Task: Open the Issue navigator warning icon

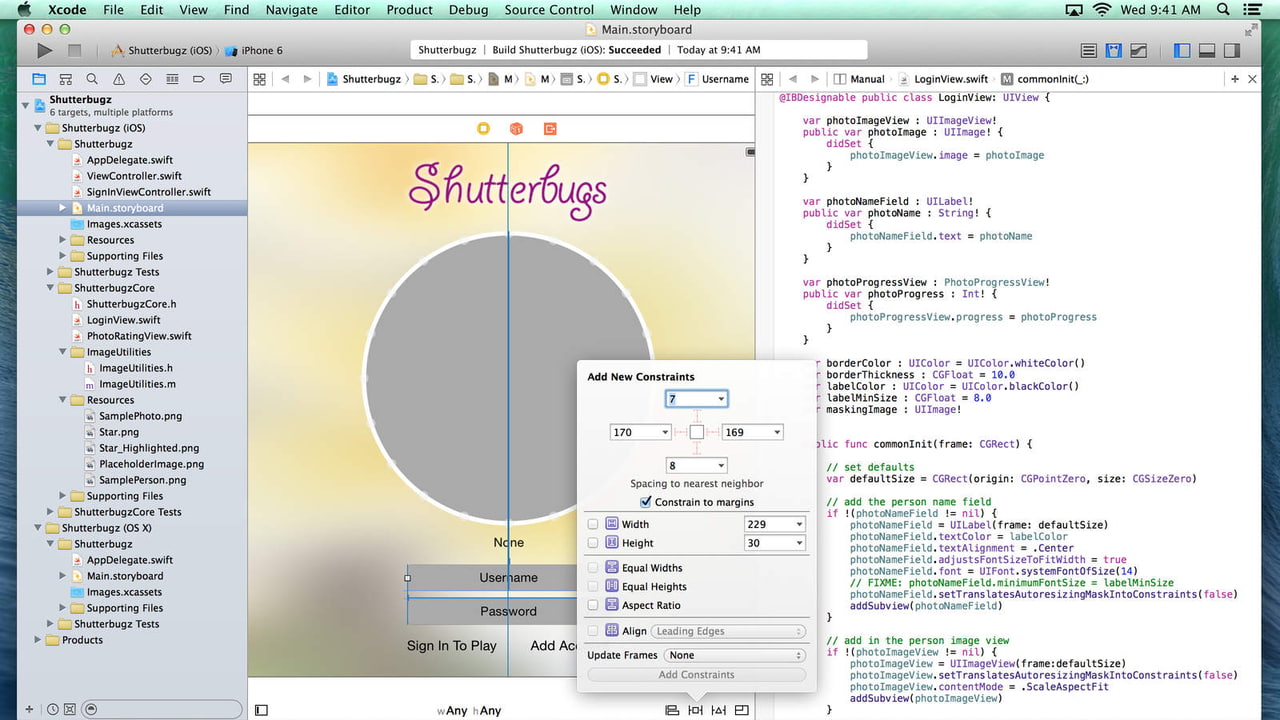Action: coord(119,79)
